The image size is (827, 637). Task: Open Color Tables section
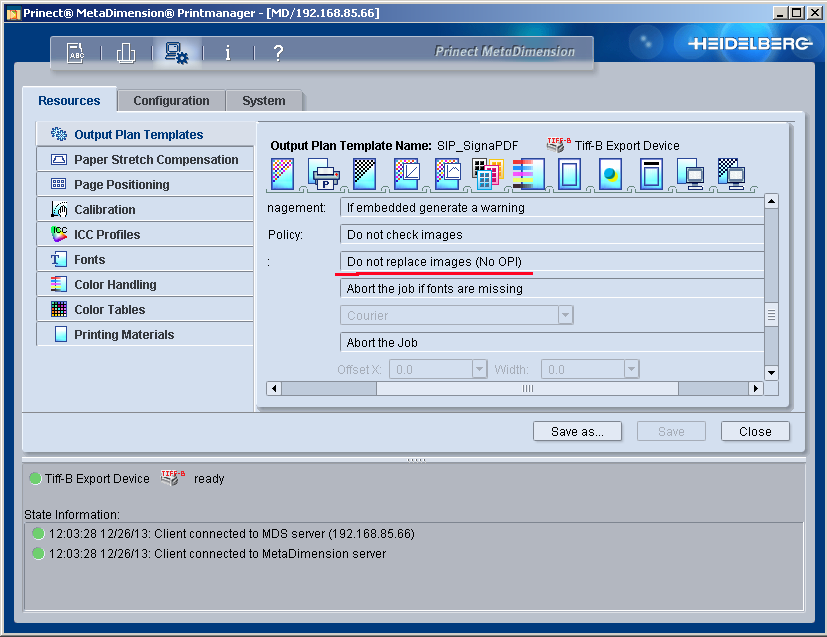tap(145, 310)
